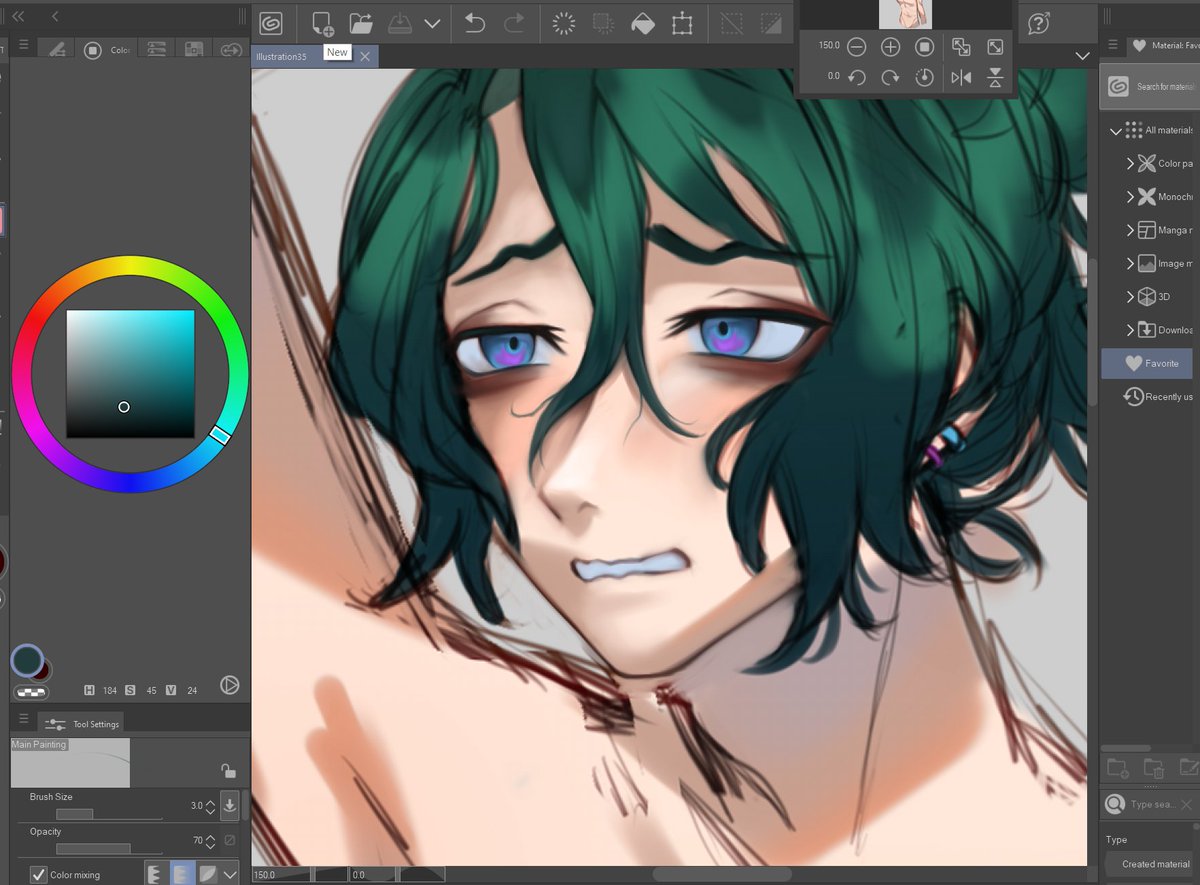Open the Tool Settings panel menu

[23, 719]
